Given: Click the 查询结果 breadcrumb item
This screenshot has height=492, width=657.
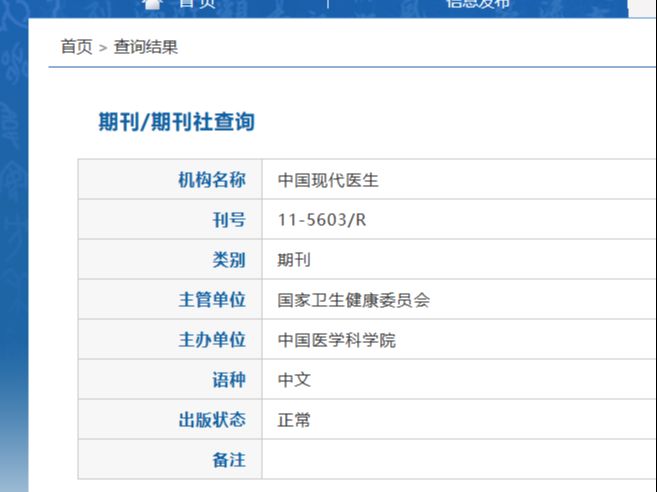Looking at the screenshot, I should coord(146,47).
